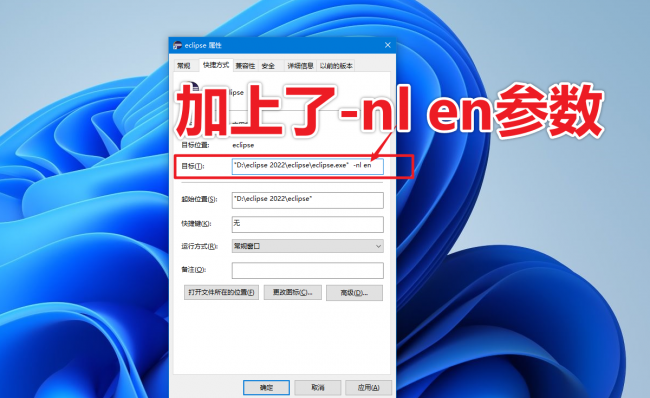
Task: Open the 安全 tab
Action: click(x=268, y=66)
